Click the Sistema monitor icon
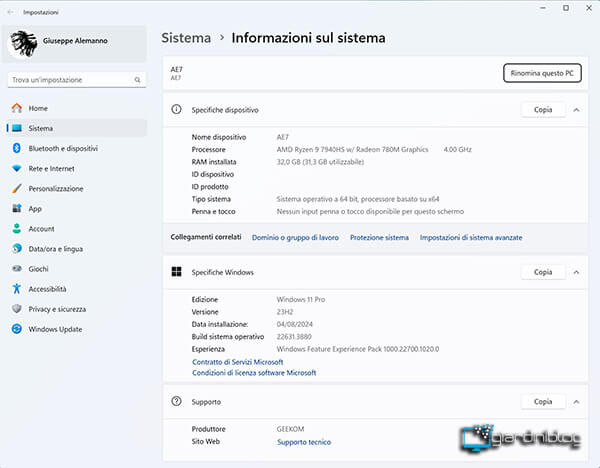This screenshot has height=468, width=600. pyautogui.click(x=16, y=128)
